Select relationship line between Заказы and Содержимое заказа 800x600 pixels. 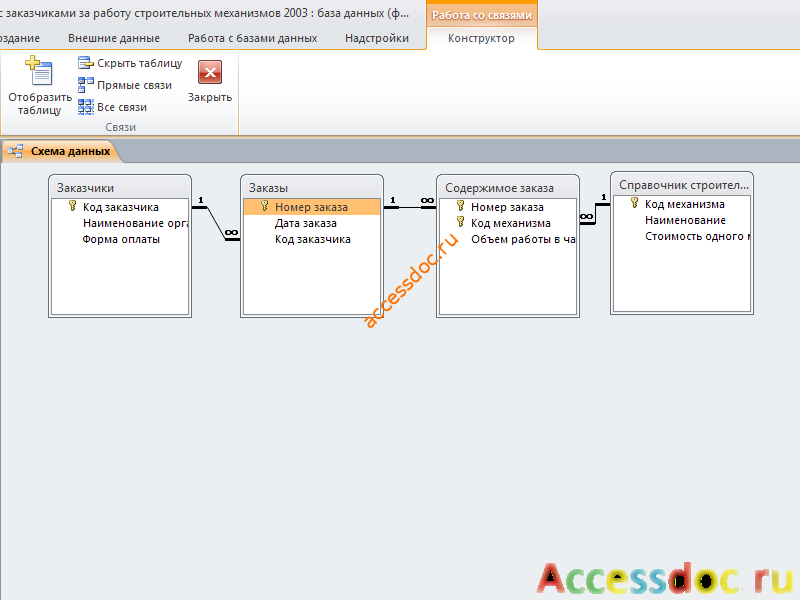tap(410, 207)
